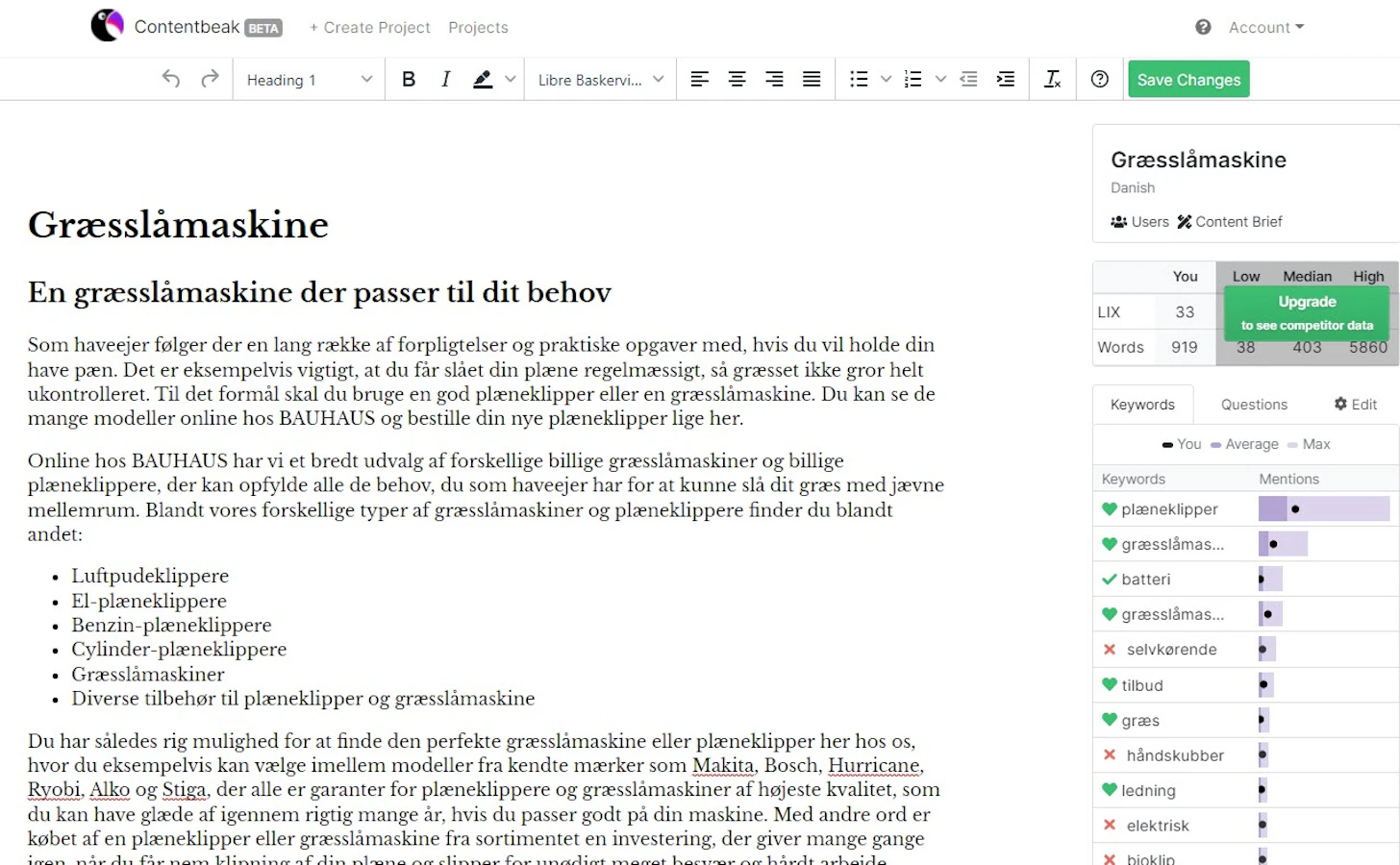Click Edit keywords gear button
The width and height of the screenshot is (1400, 865).
point(1356,405)
